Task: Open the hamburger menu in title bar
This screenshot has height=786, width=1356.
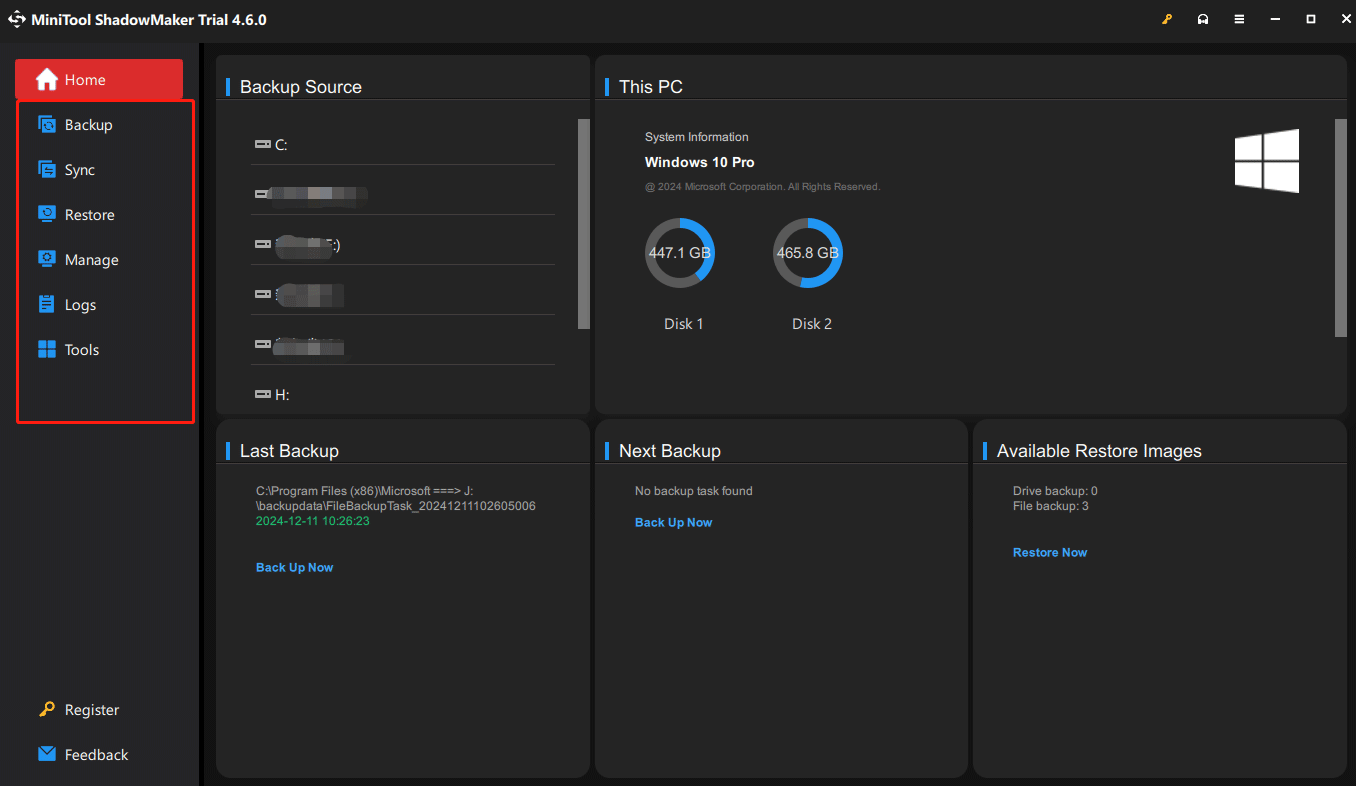Action: [x=1239, y=20]
